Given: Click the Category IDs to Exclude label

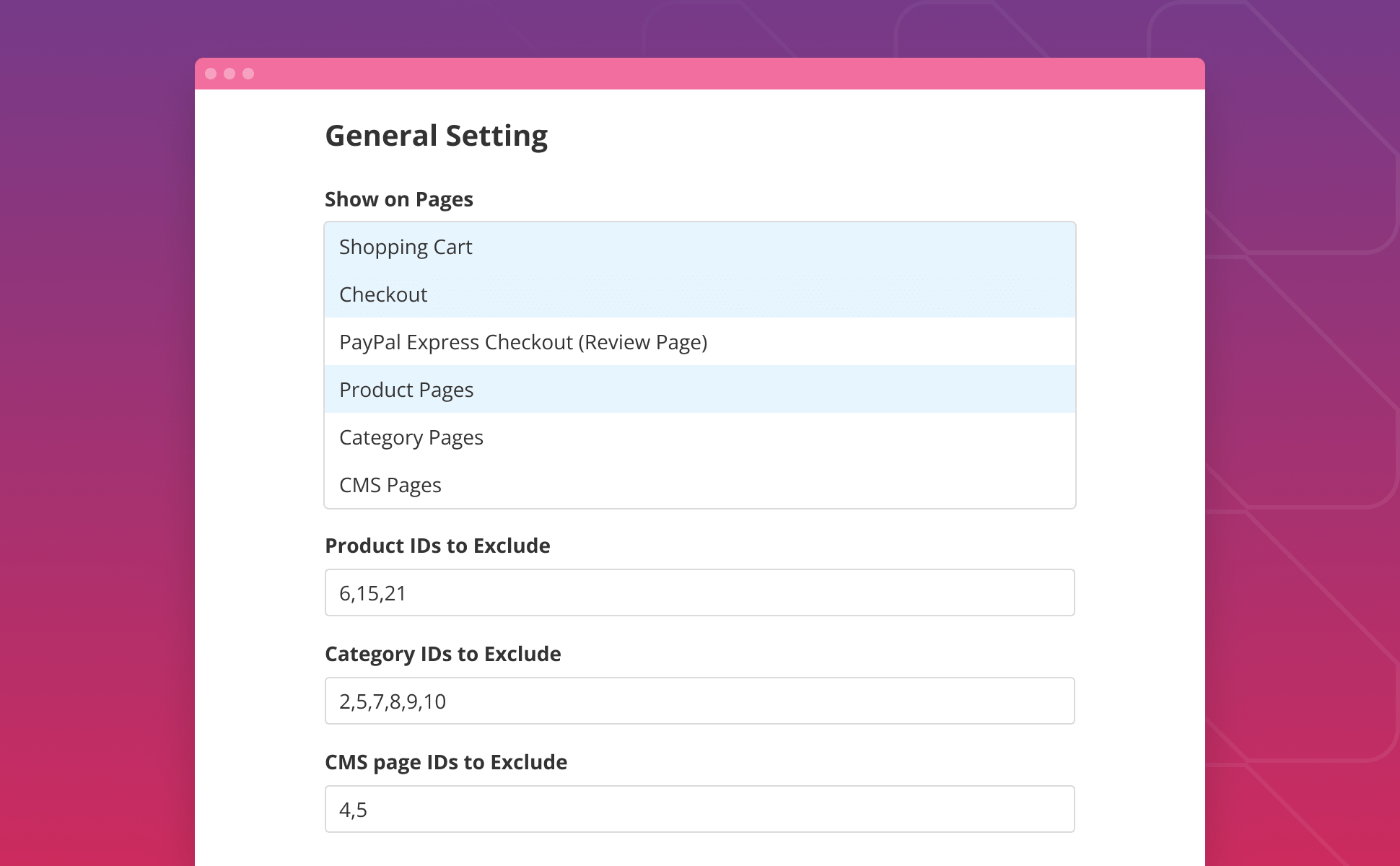Looking at the screenshot, I should pos(442,654).
